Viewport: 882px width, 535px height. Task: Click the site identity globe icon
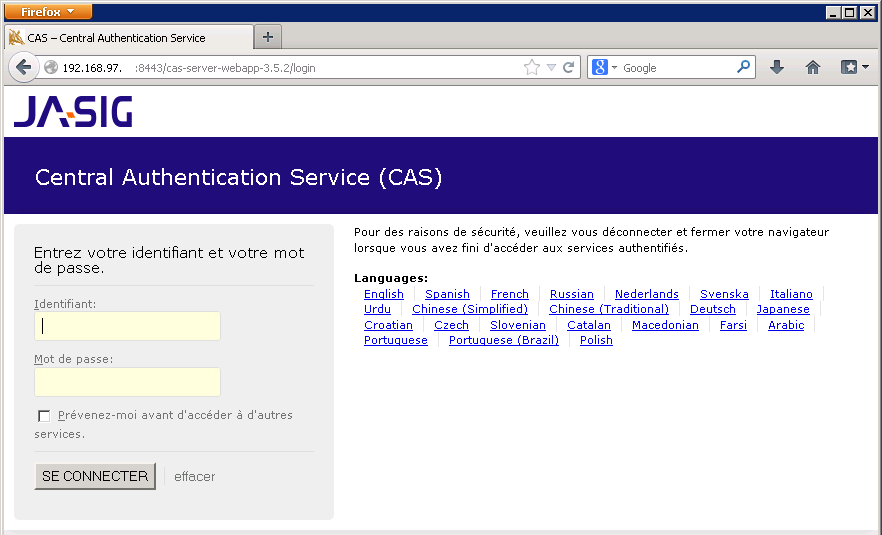point(51,68)
